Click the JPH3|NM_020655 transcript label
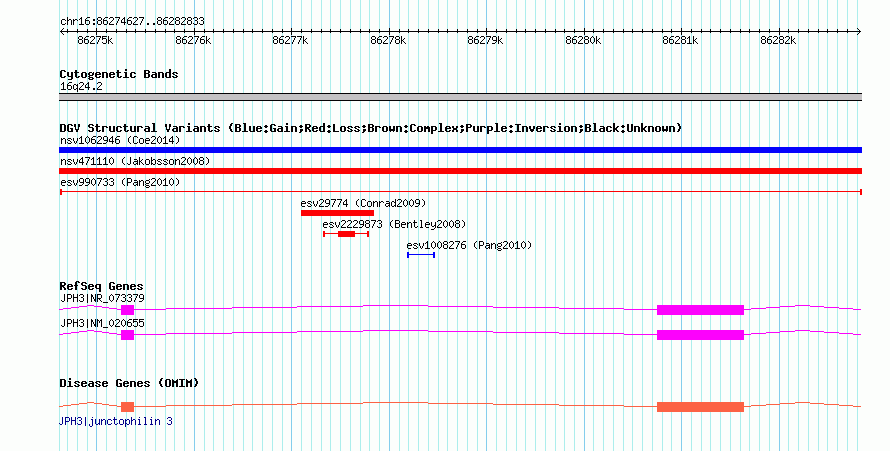 coord(102,323)
